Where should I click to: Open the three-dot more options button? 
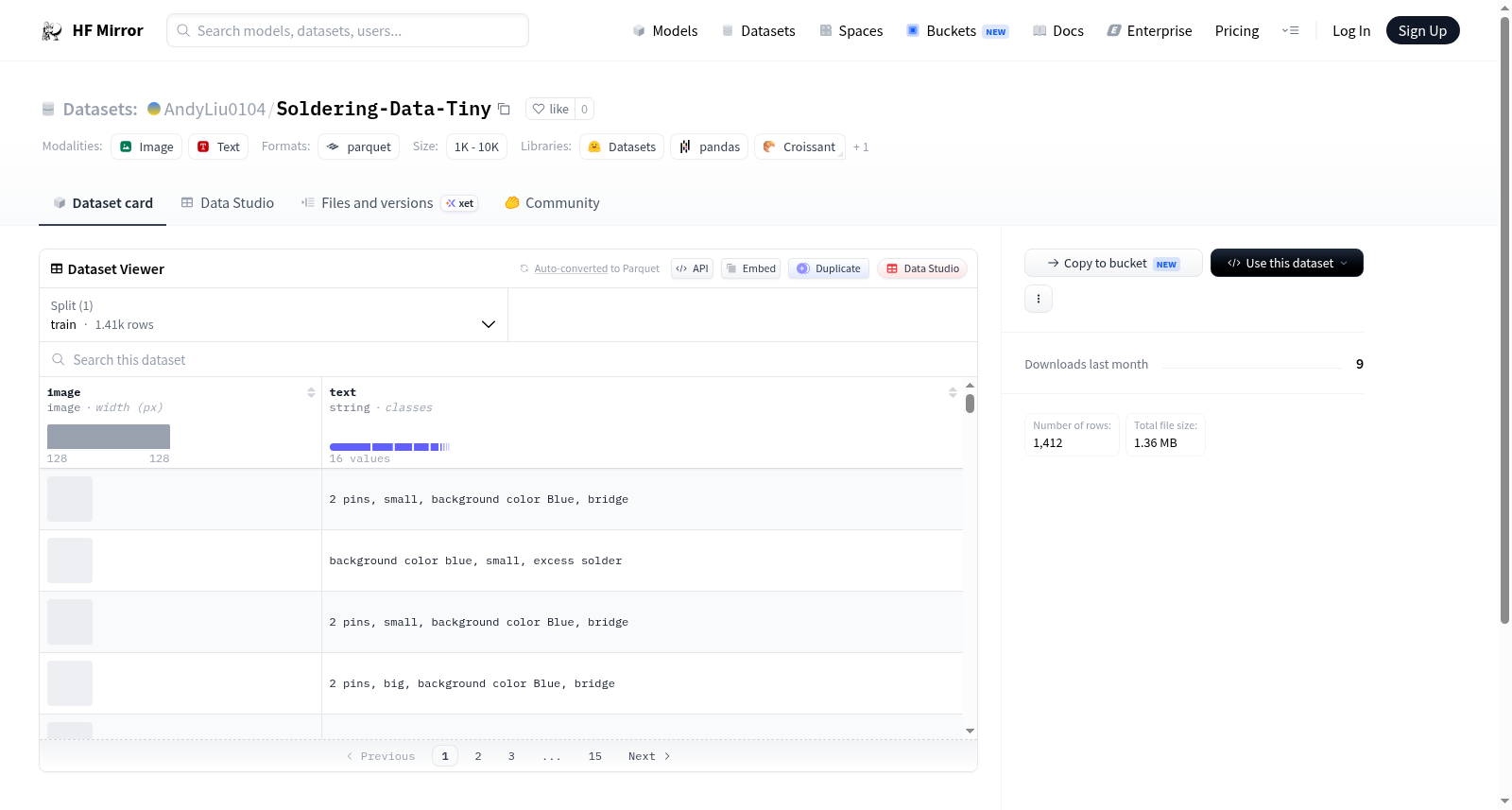pyautogui.click(x=1039, y=299)
